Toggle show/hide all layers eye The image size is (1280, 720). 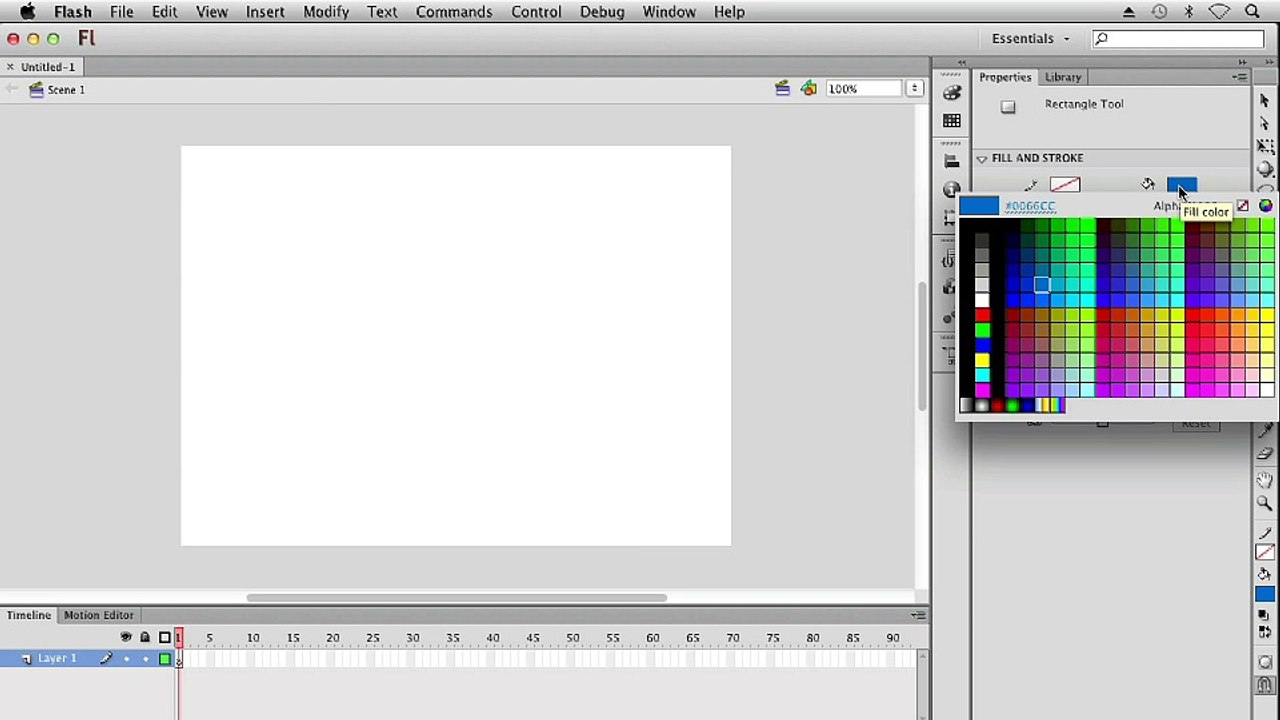tap(126, 637)
